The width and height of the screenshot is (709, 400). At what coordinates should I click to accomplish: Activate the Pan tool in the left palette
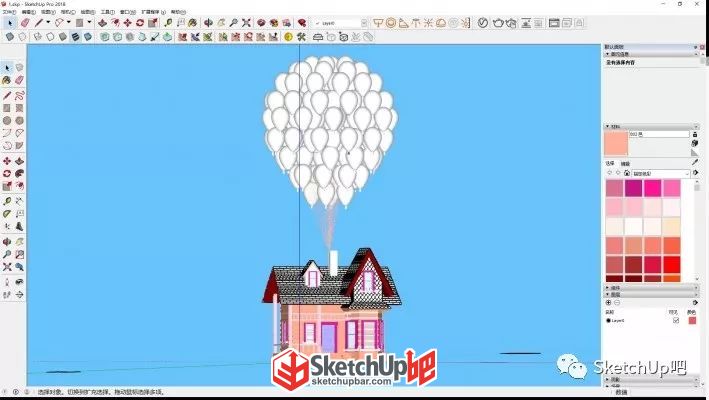click(19, 242)
